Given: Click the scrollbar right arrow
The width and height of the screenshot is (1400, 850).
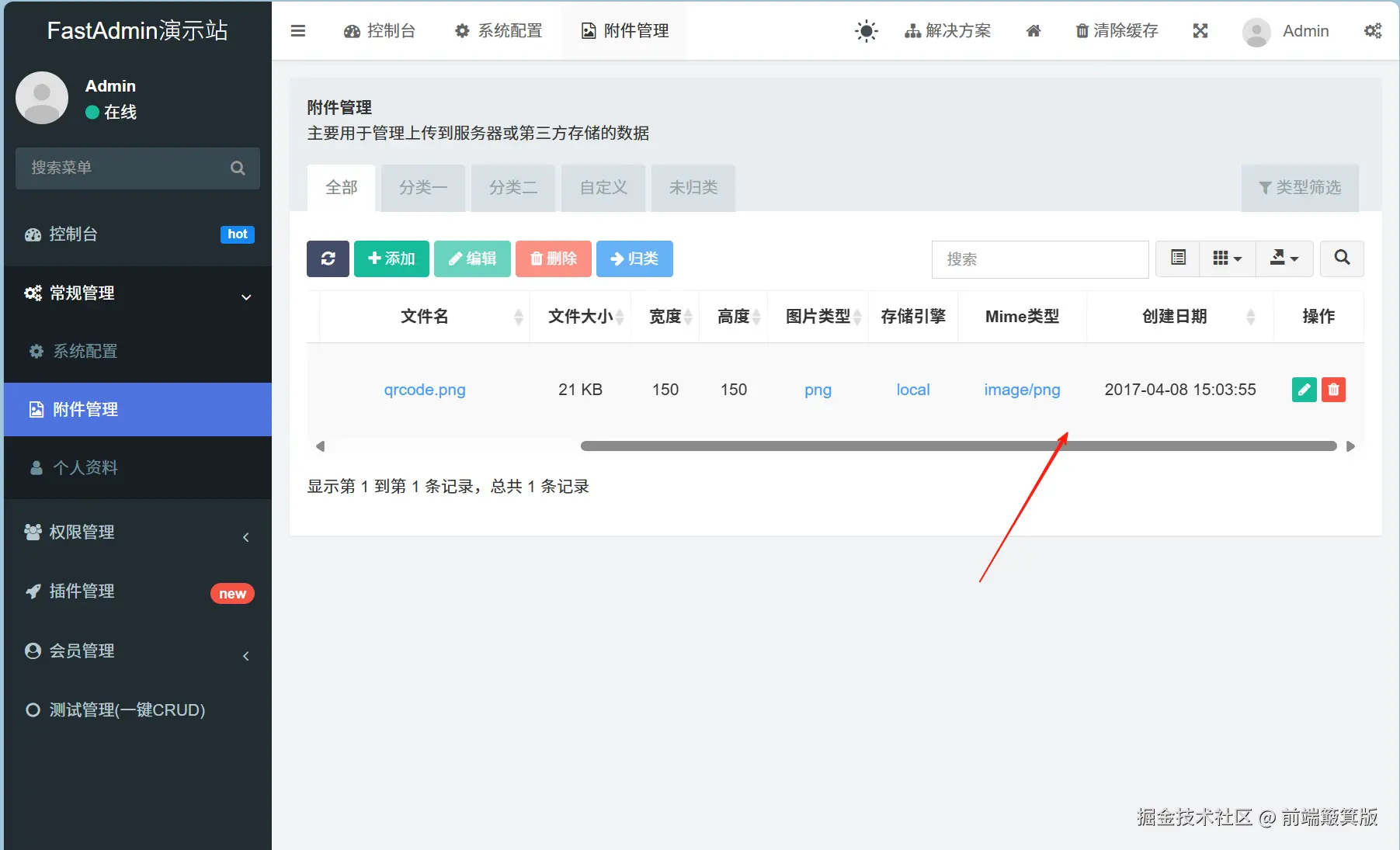Looking at the screenshot, I should tap(1350, 446).
